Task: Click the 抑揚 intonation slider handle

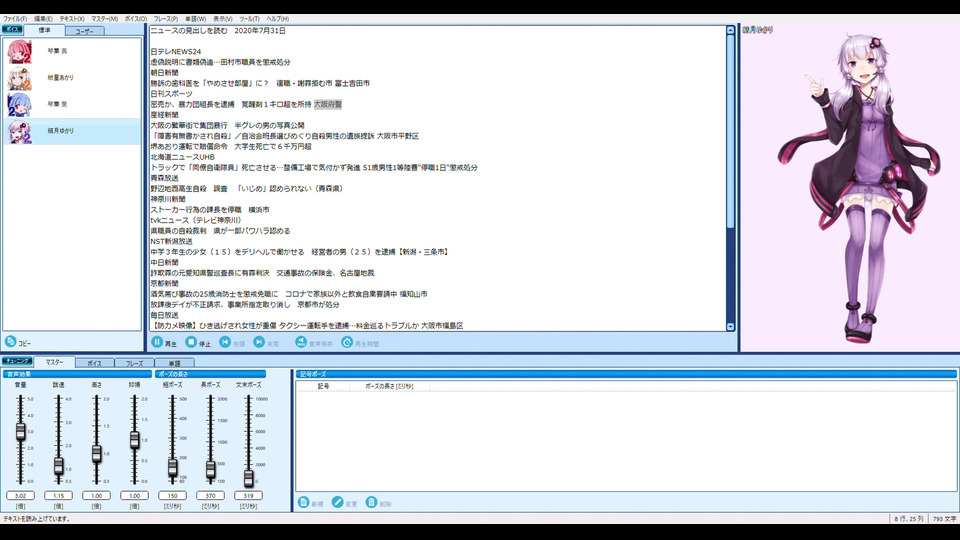Action: coord(134,440)
